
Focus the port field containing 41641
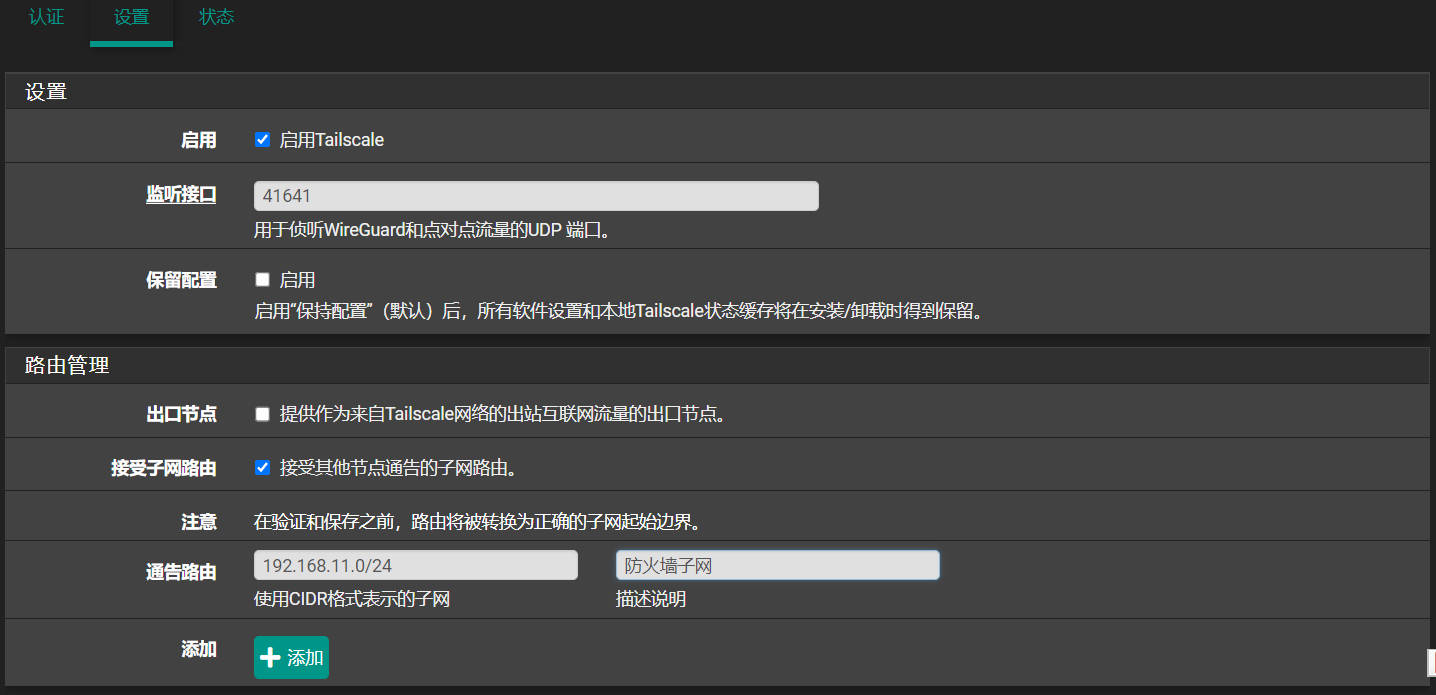point(536,196)
